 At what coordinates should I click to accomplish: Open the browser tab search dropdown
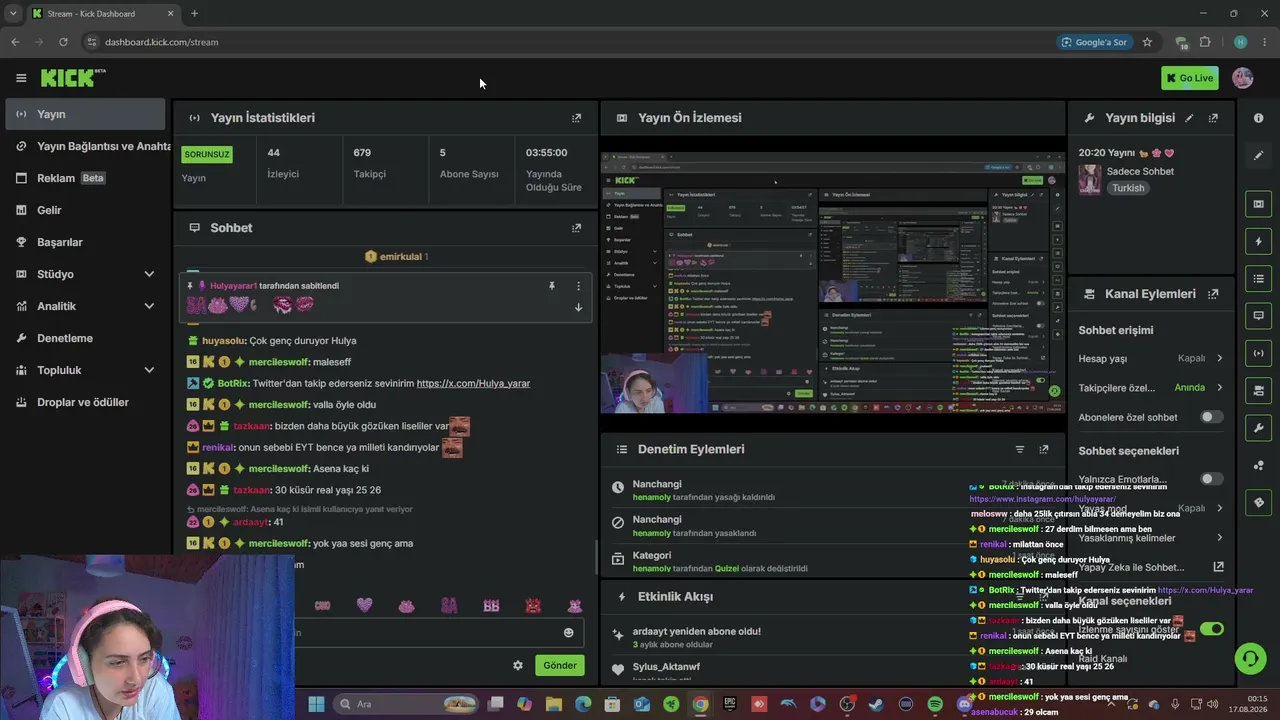click(13, 13)
